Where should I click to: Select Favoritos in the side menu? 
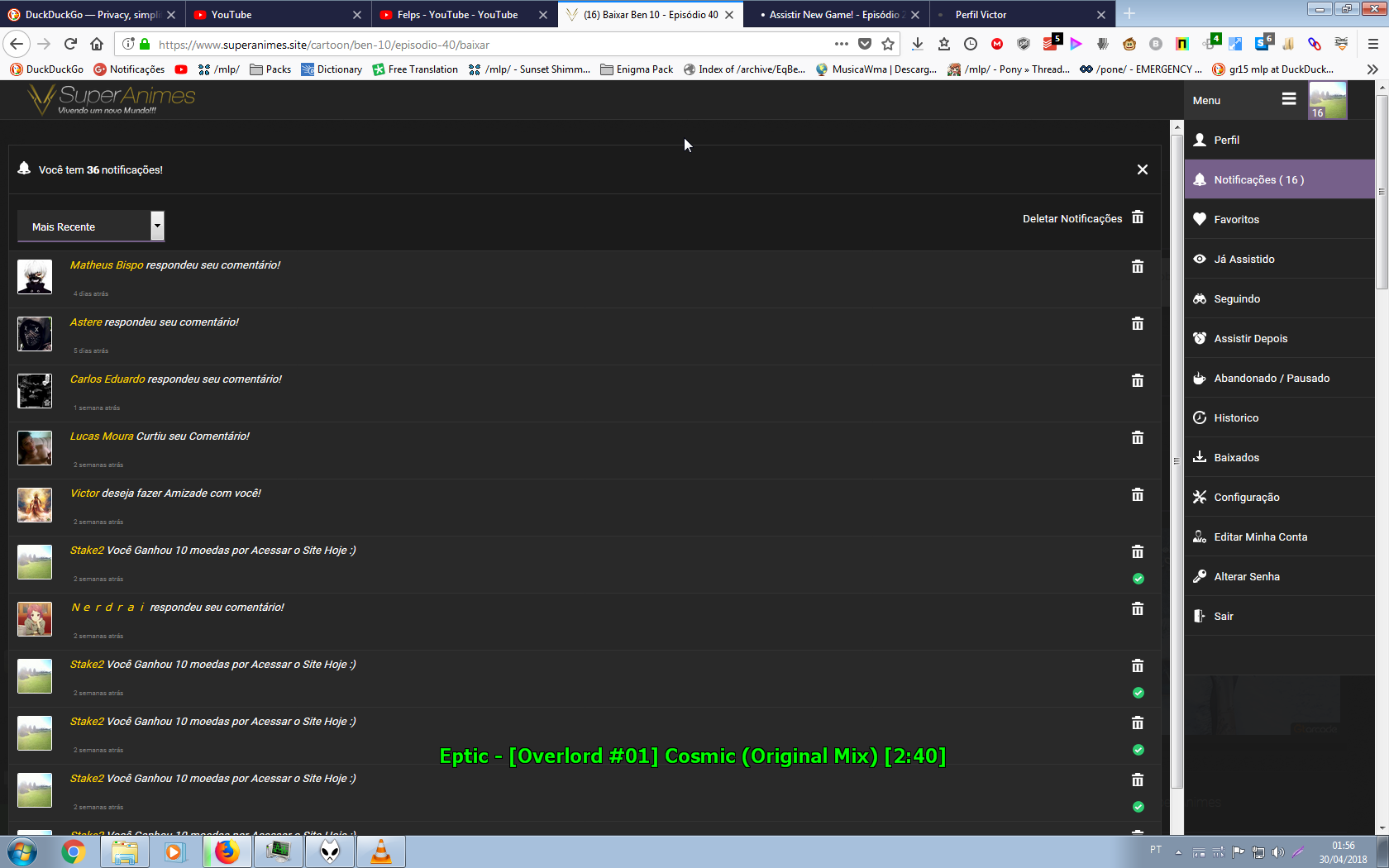pos(1236,219)
